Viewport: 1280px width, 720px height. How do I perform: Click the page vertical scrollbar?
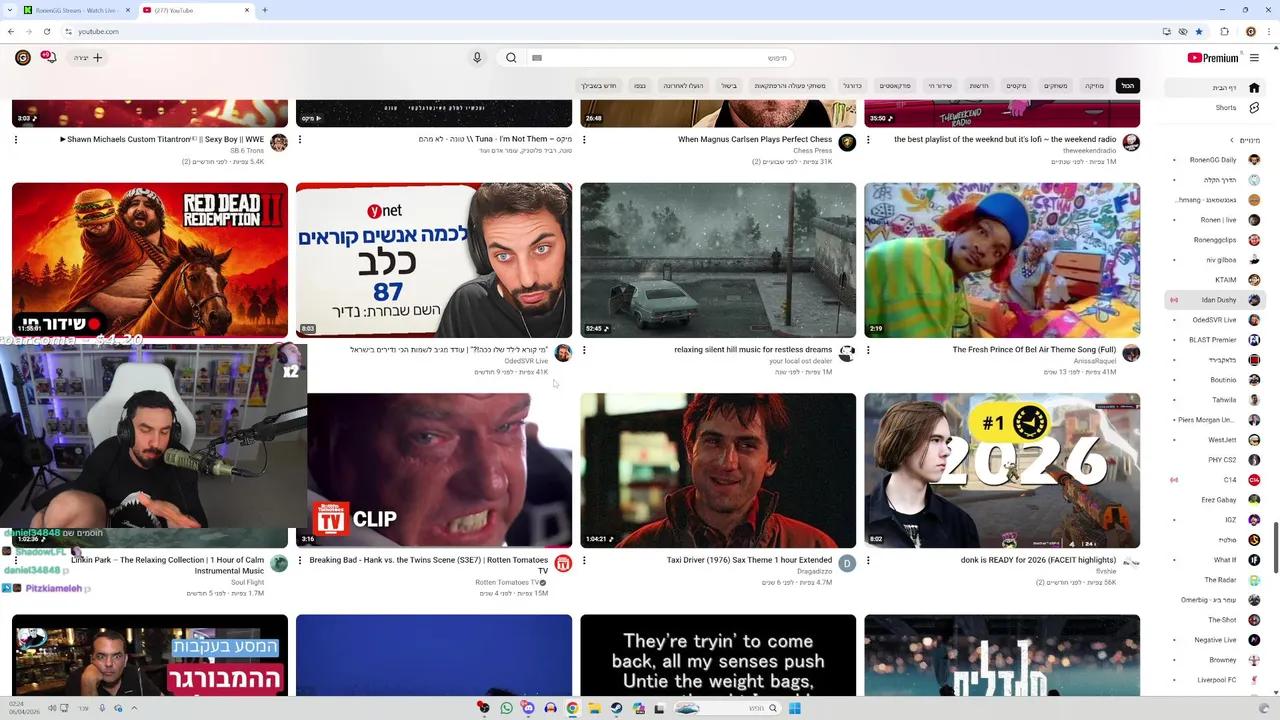click(1275, 547)
